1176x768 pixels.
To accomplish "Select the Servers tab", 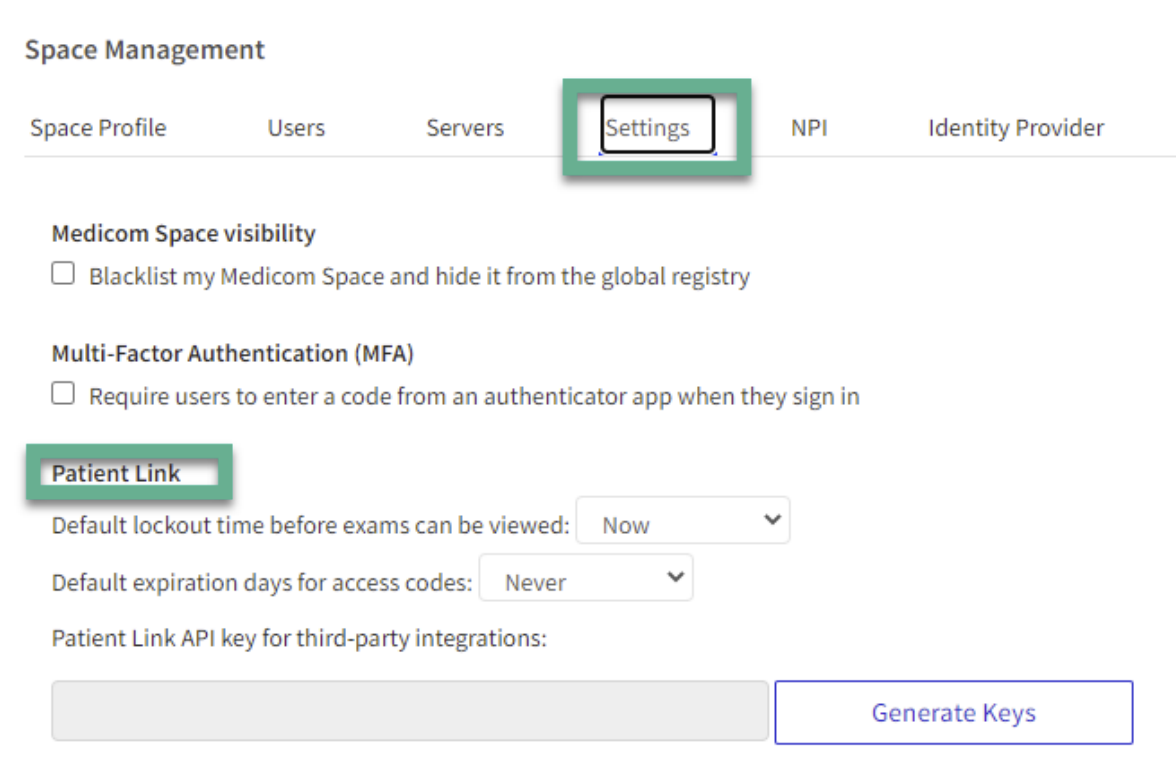I will (x=464, y=127).
